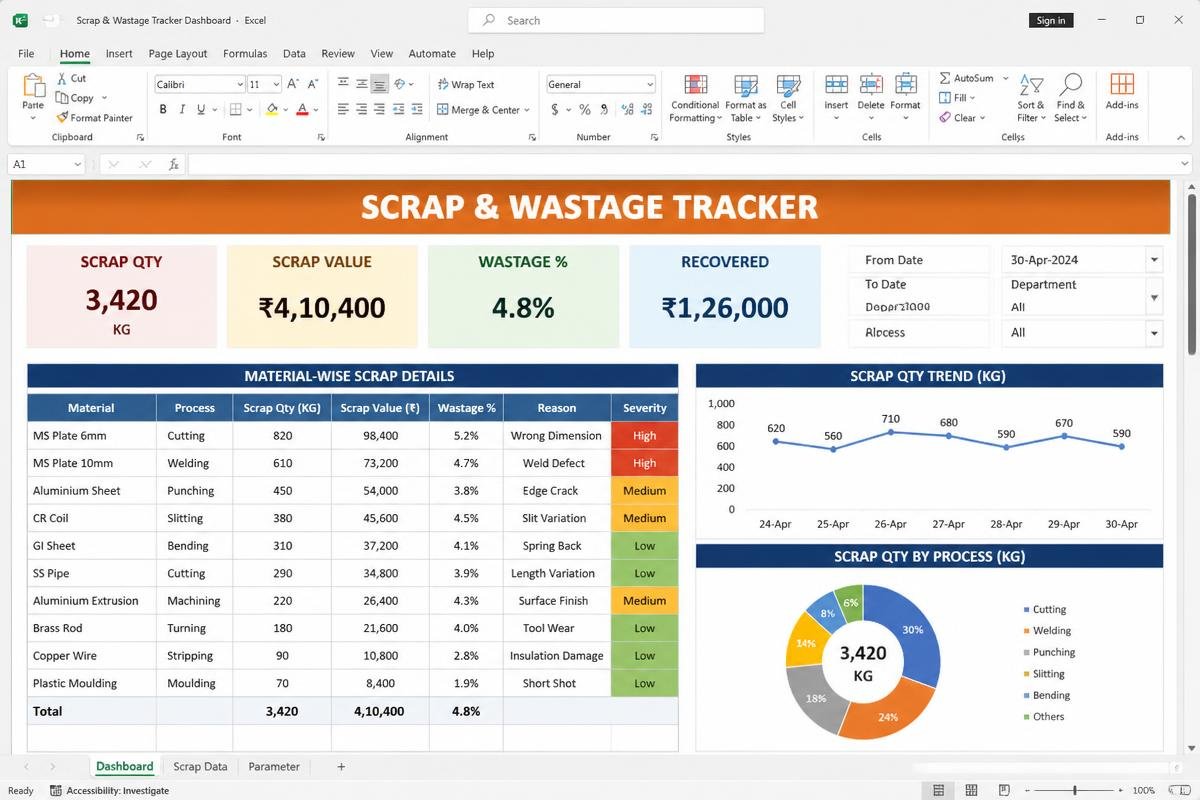Viewport: 1200px width, 800px height.
Task: Apply Comma Style number format
Action: (604, 110)
